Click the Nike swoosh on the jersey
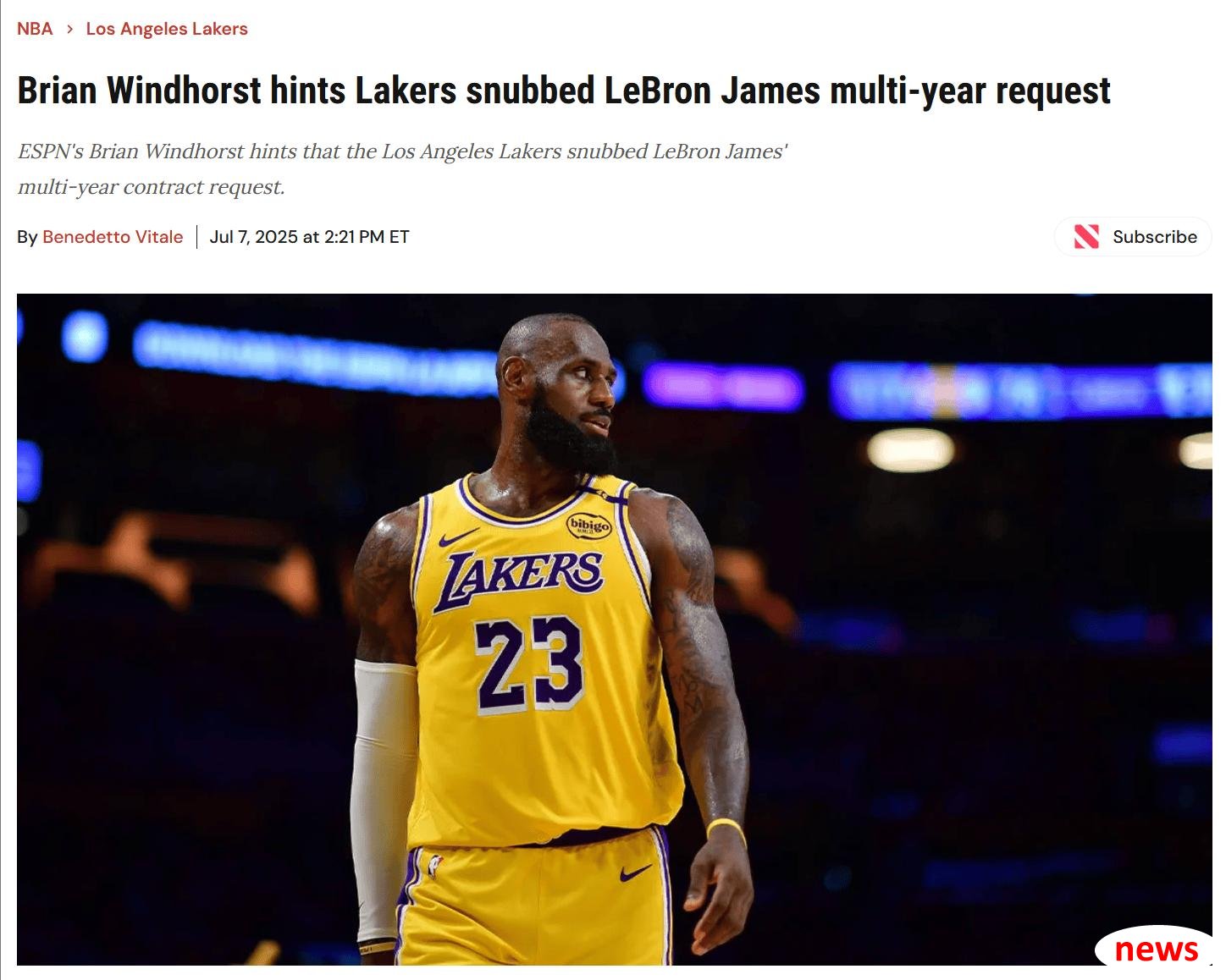1226x980 pixels. tap(459, 537)
